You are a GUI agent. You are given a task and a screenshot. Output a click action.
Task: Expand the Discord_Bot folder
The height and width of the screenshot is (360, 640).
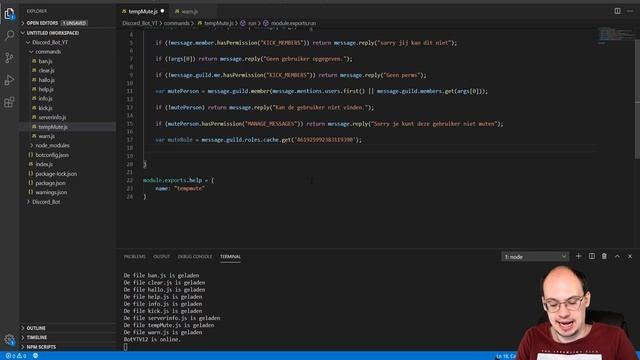[x=46, y=202]
